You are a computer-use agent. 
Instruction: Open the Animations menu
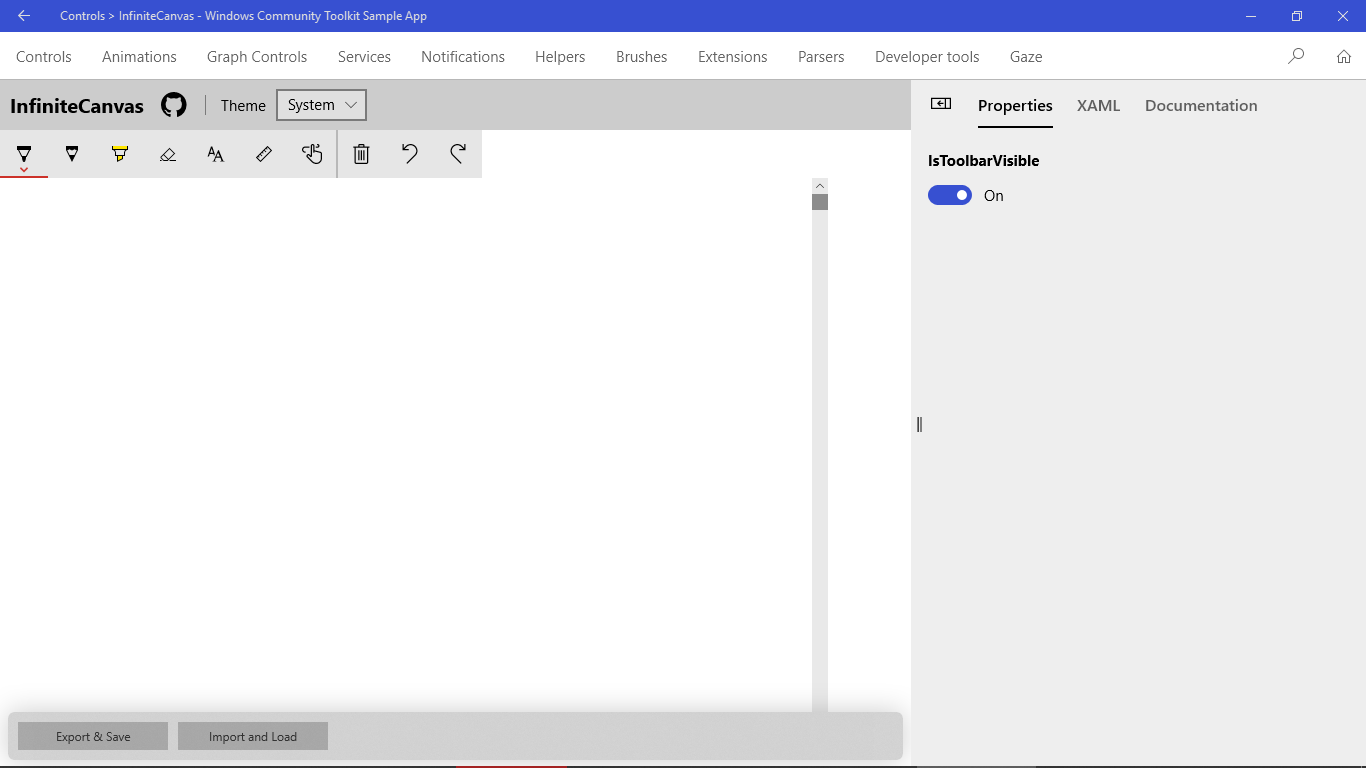coord(139,57)
